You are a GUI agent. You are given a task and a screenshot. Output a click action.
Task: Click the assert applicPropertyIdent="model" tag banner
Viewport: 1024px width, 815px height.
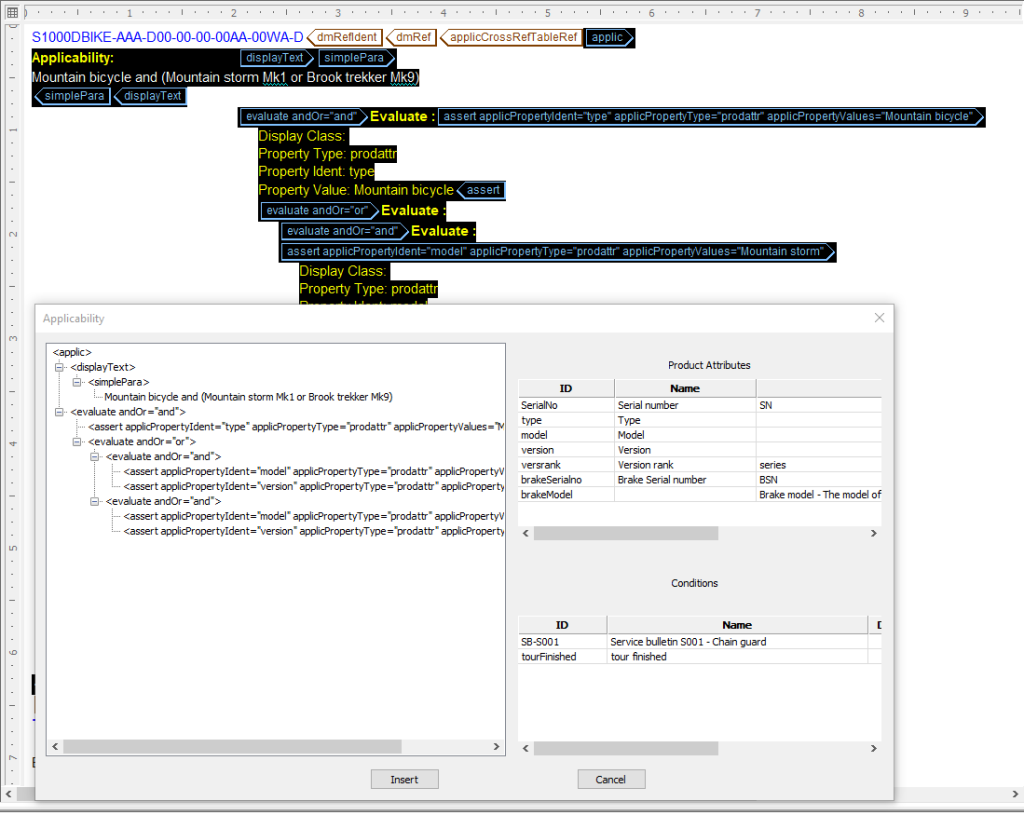pyautogui.click(x=558, y=251)
